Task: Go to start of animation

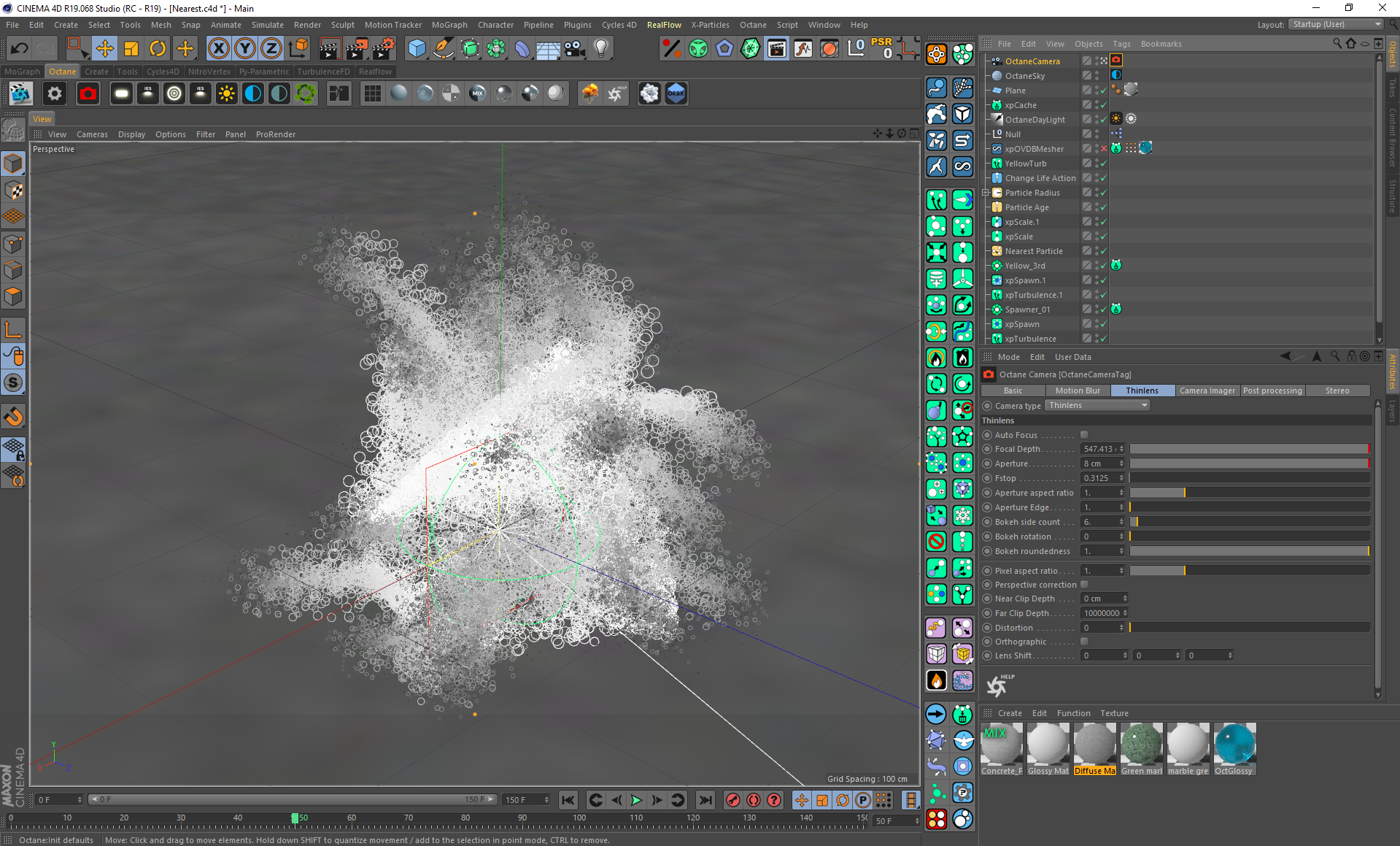Action: coord(568,800)
